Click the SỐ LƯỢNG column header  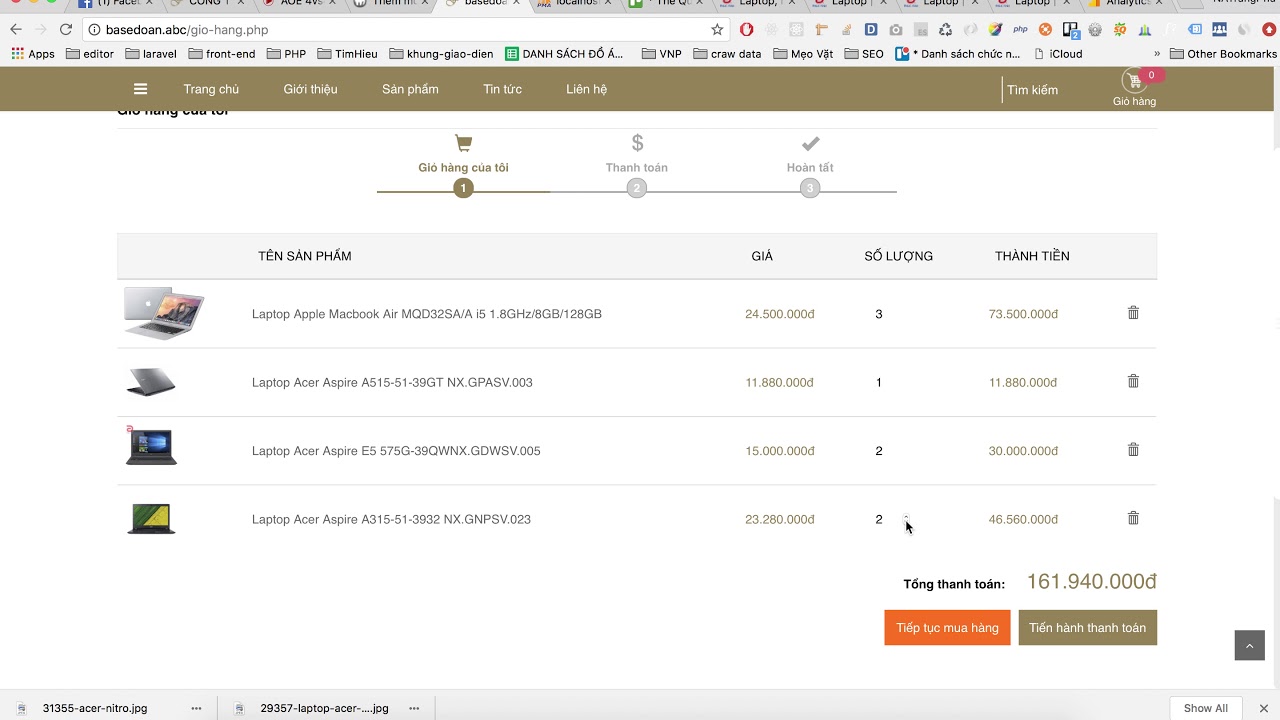point(899,256)
